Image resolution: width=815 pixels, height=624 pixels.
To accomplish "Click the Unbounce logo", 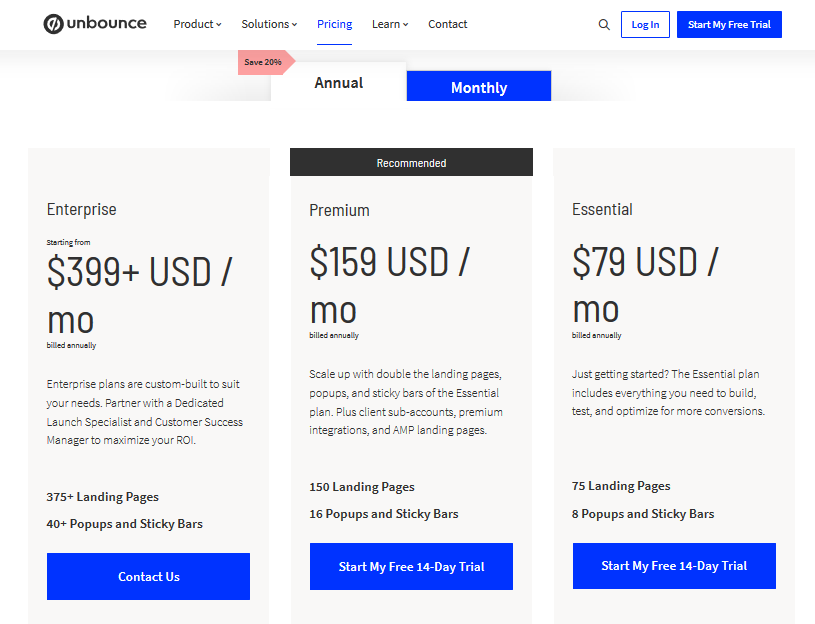I will 95,24.
